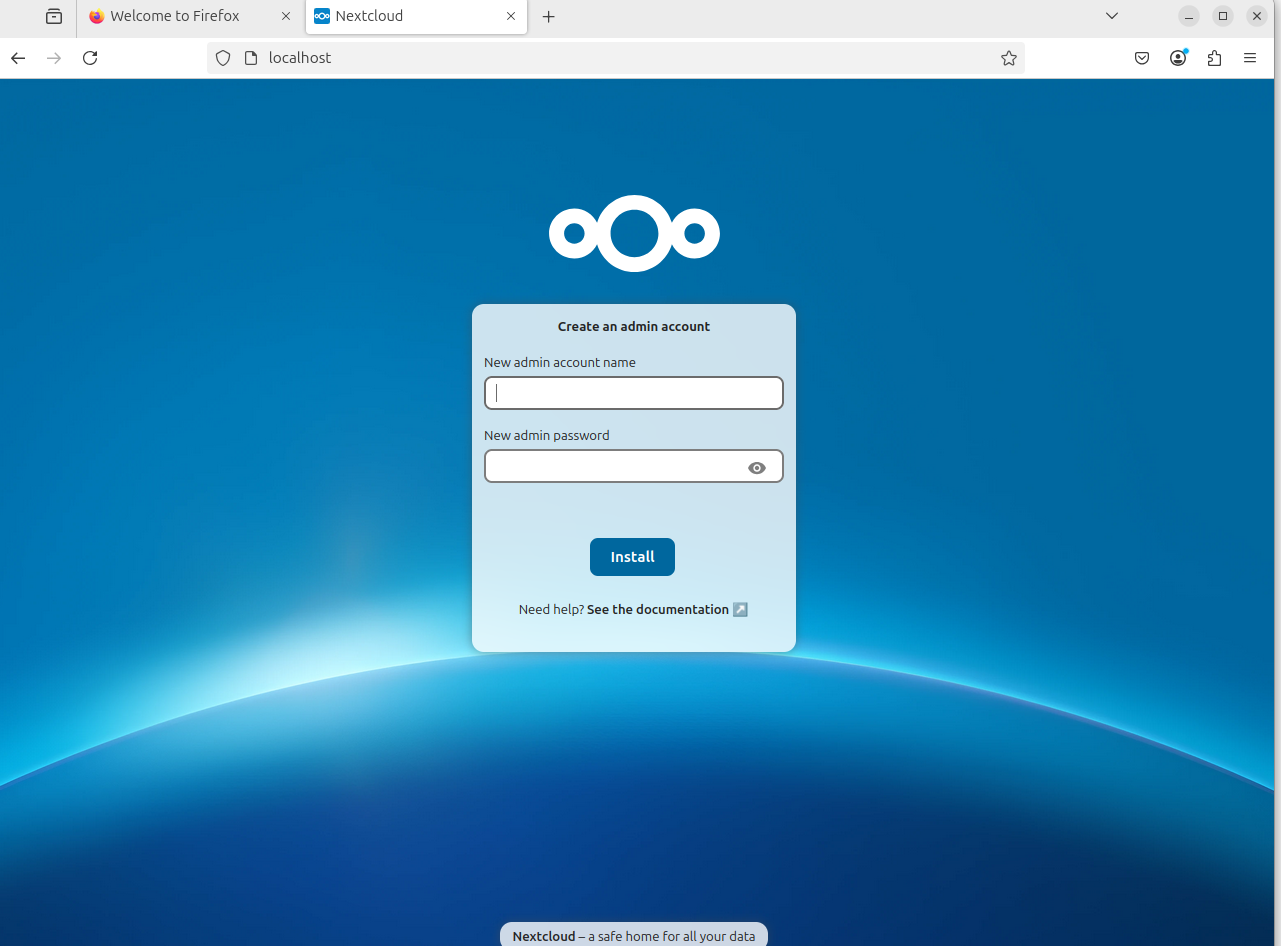Screen dimensions: 1281x946
Task: Minimize the Firefox window
Action: (1188, 16)
